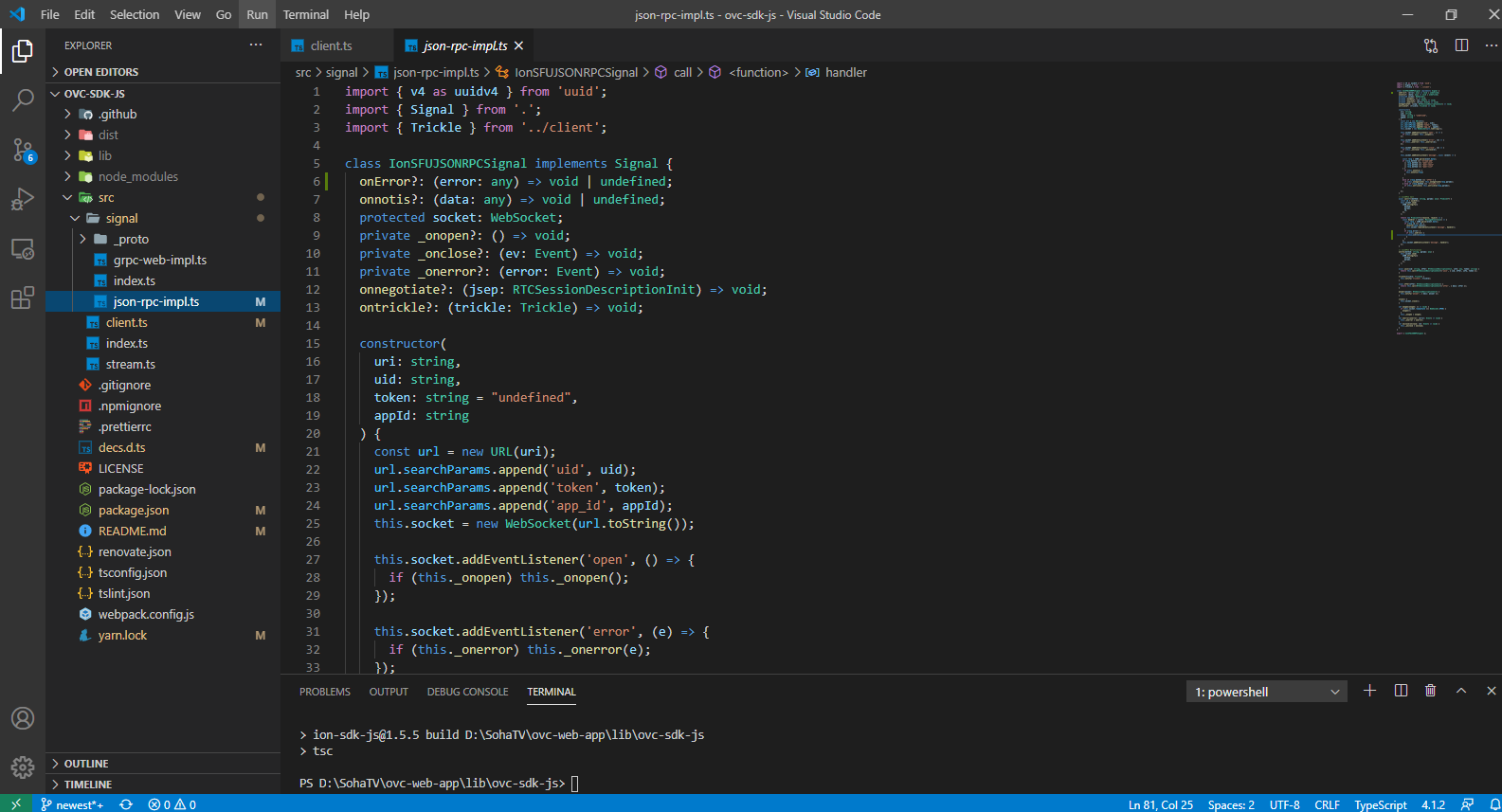Open Explorer's more actions ellipsis
Screen dimensions: 1502x812
tap(256, 45)
